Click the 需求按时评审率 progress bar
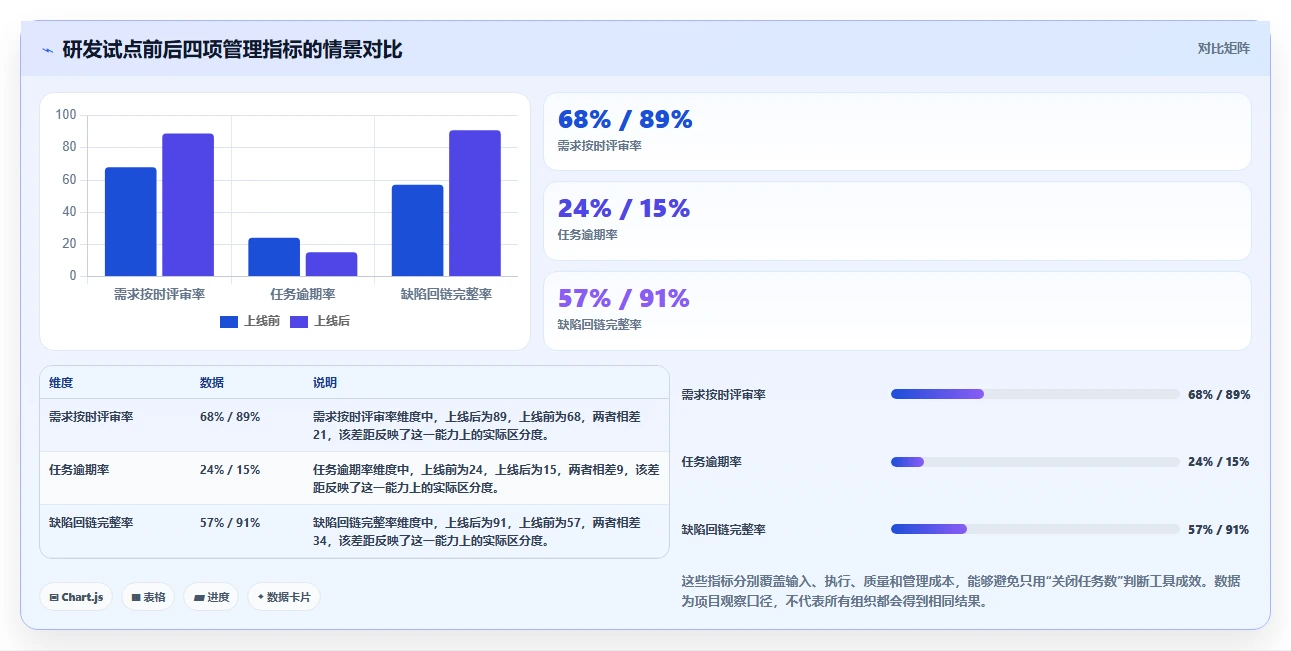Screen dimensions: 1291x651 [x=1035, y=394]
